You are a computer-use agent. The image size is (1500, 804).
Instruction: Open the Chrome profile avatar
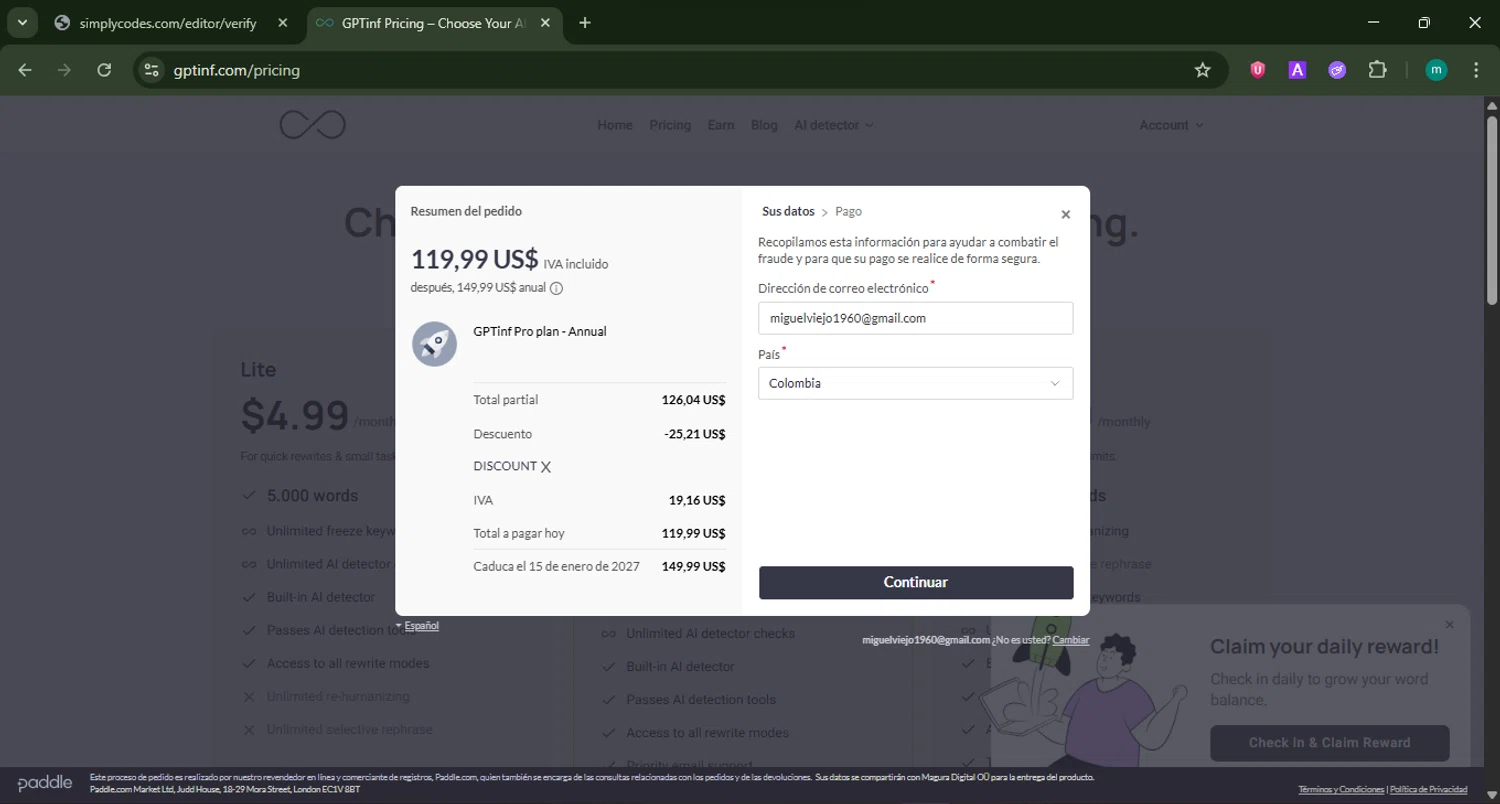coord(1436,70)
